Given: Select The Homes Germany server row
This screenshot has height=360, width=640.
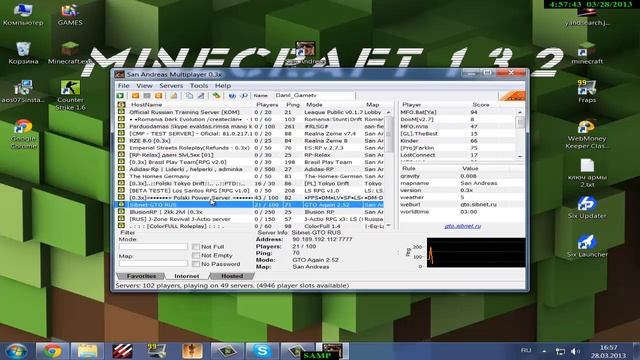Looking at the screenshot, I should click(250, 176).
